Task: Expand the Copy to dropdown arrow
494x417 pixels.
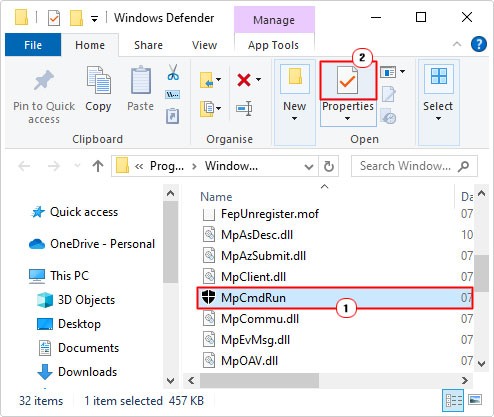Action: click(x=218, y=108)
